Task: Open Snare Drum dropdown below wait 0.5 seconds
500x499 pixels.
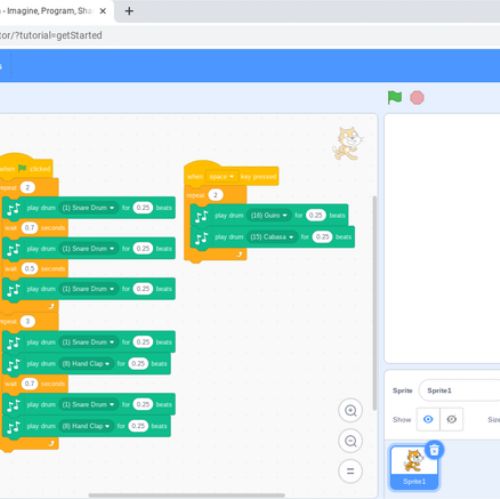Action: pyautogui.click(x=88, y=289)
